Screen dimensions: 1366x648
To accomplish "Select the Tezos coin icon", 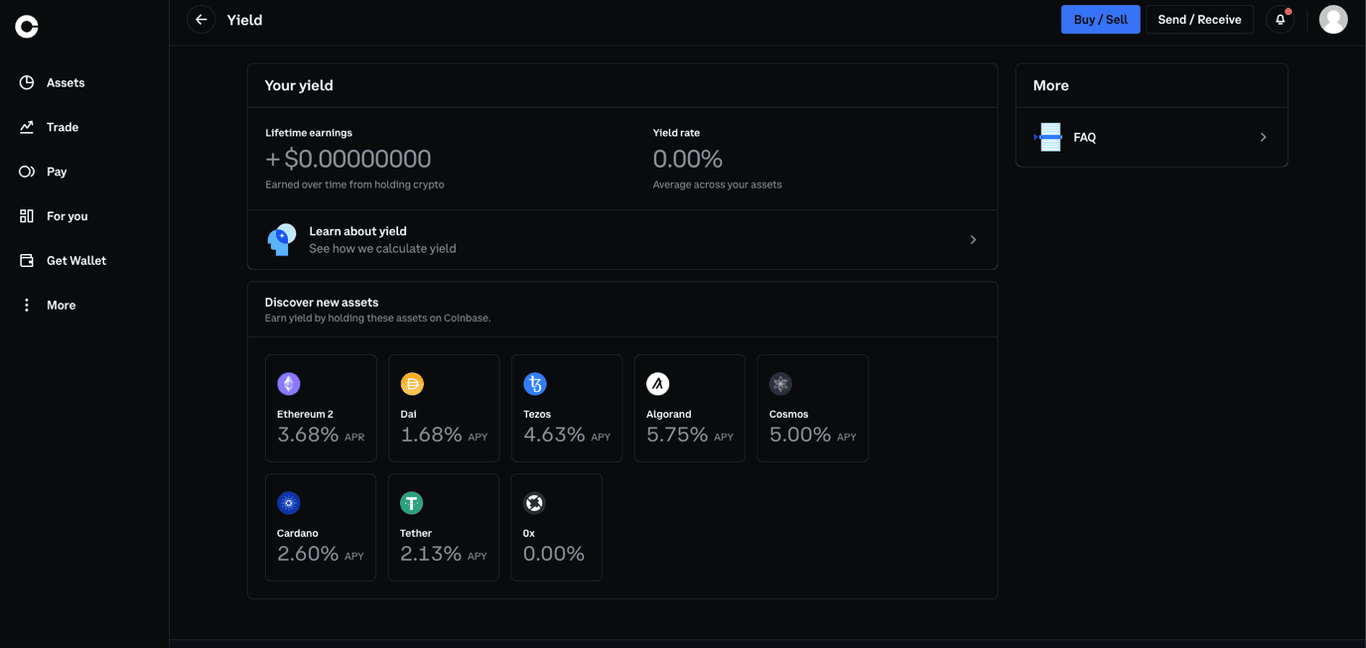I will pos(534,383).
